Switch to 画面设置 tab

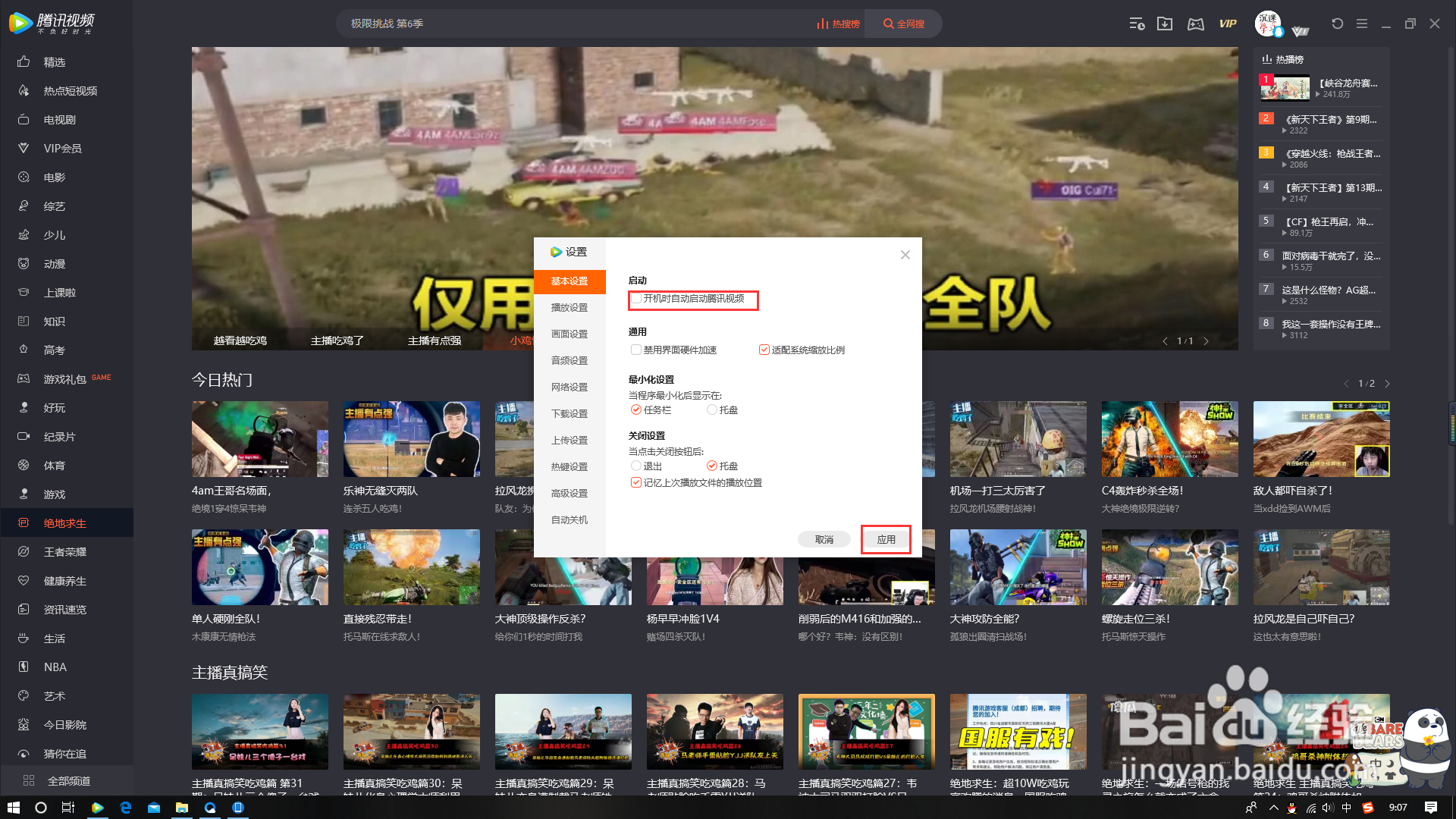(x=570, y=334)
